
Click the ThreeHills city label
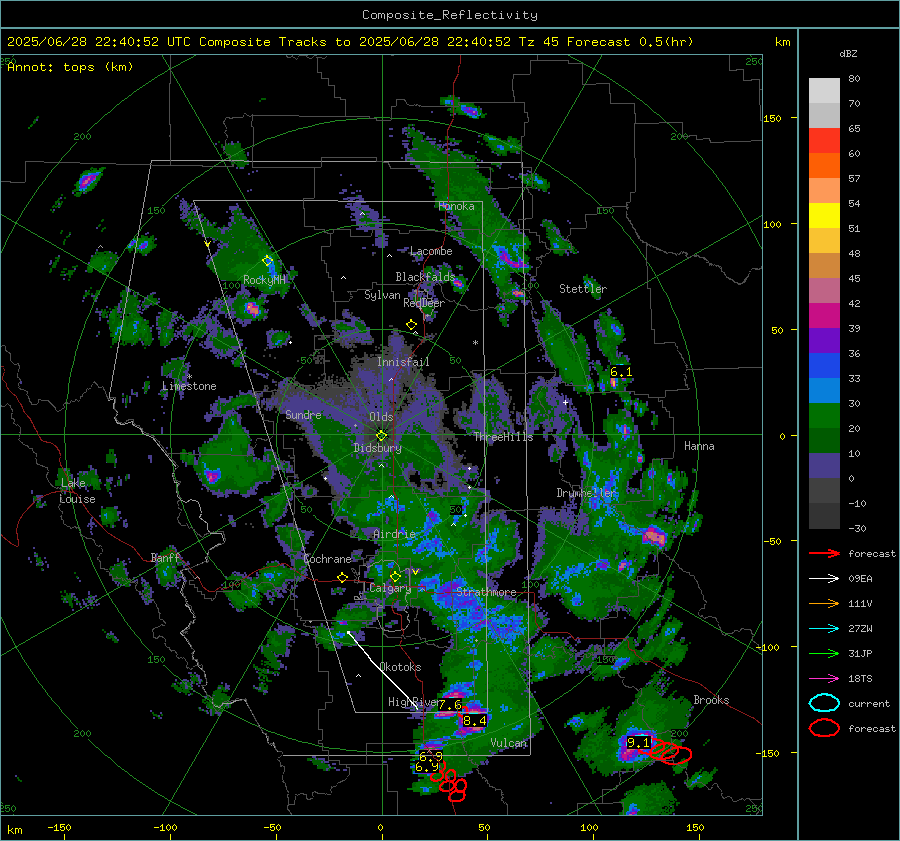pyautogui.click(x=503, y=437)
